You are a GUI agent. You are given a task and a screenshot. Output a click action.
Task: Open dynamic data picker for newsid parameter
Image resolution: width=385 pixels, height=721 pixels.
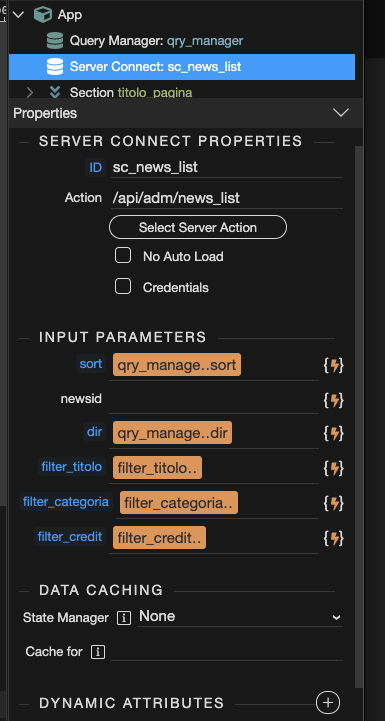(x=334, y=401)
